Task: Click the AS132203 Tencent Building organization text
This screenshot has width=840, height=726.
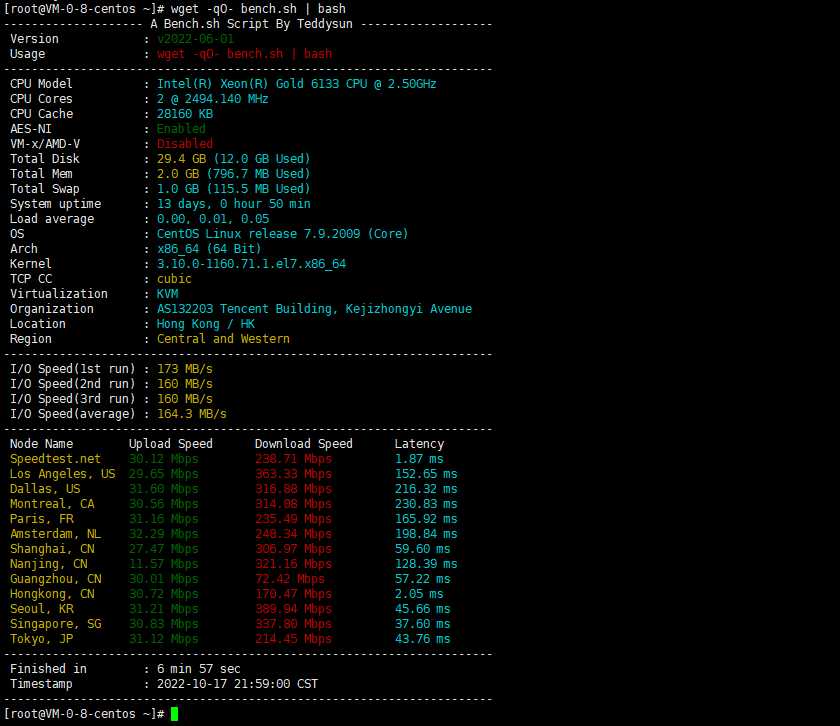Action: tap(314, 309)
